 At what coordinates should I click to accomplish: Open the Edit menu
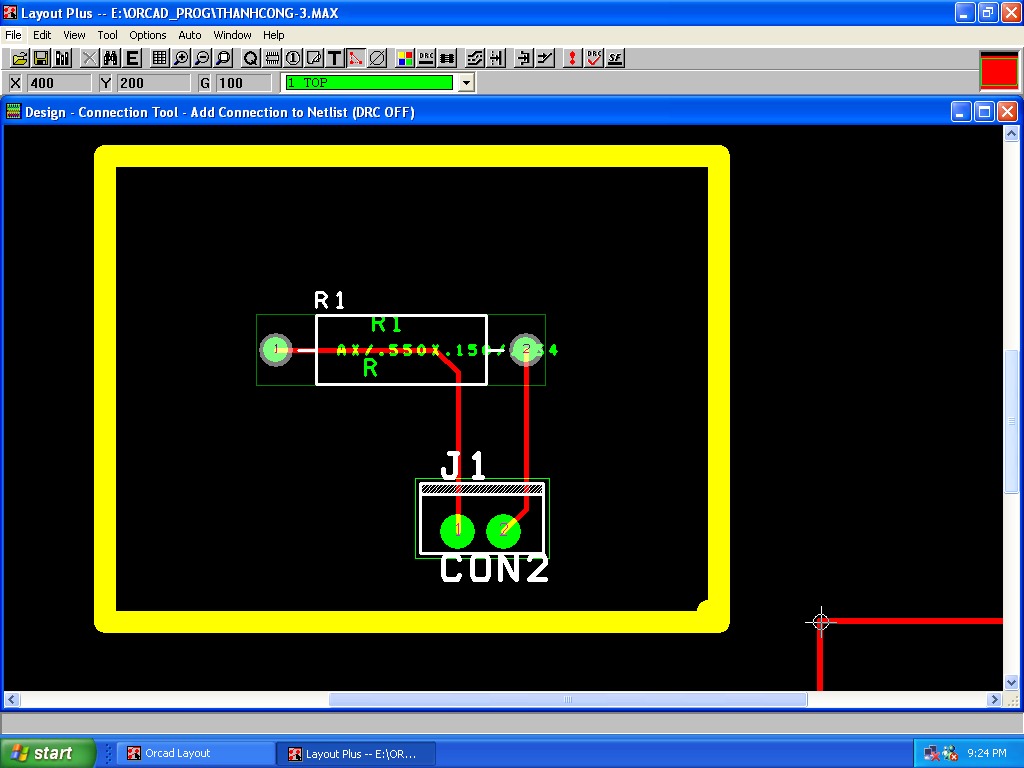click(42, 35)
